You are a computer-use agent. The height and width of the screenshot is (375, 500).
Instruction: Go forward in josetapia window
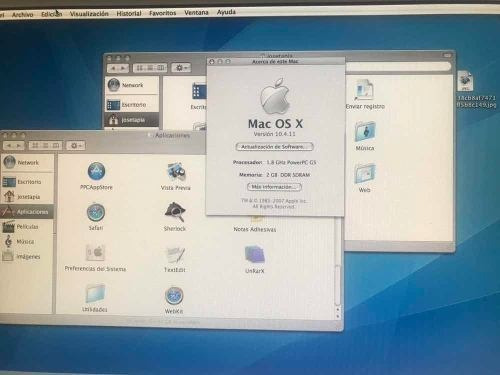tap(123, 68)
